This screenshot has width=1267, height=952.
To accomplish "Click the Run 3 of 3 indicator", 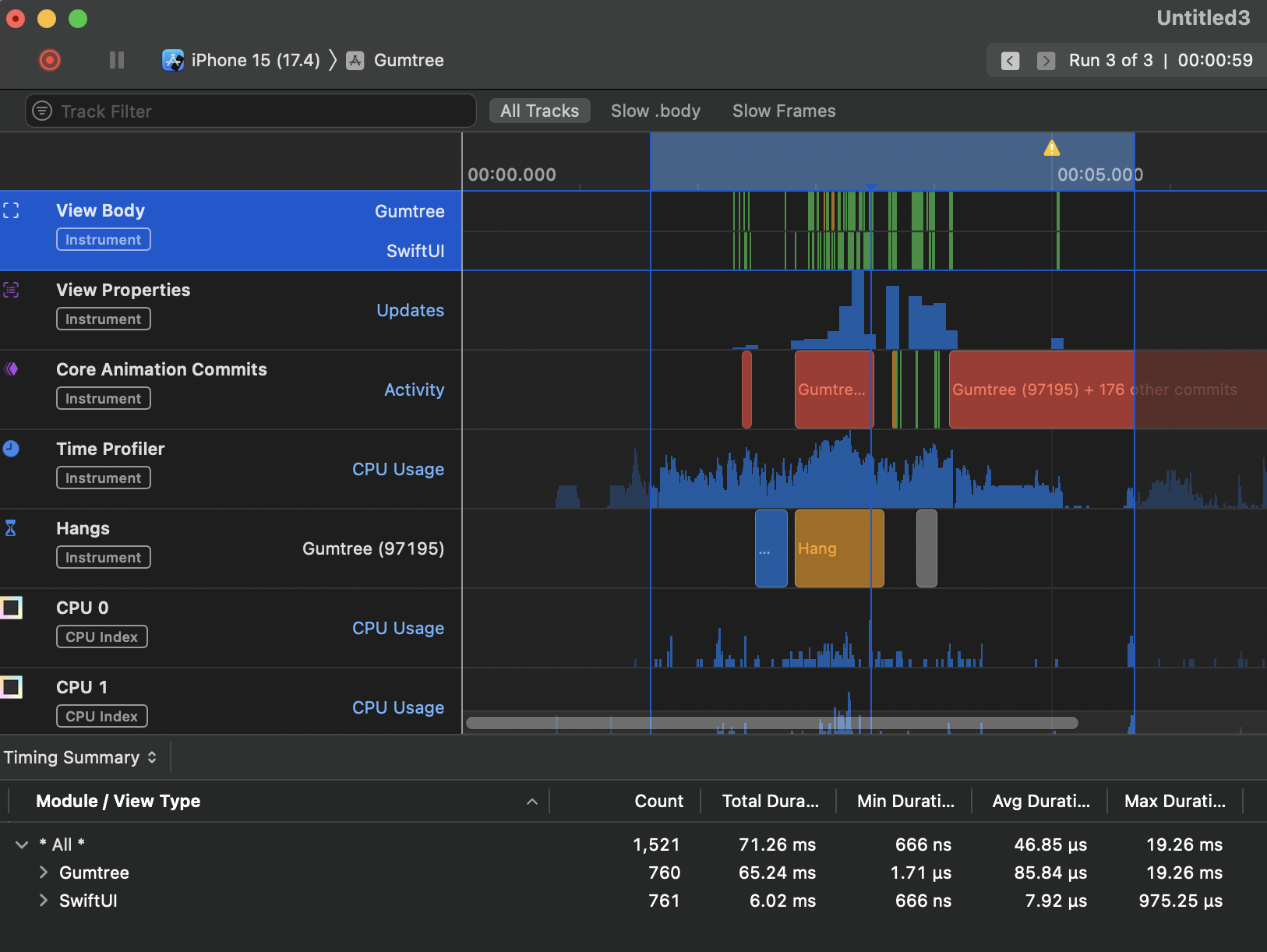I will pos(1110,60).
